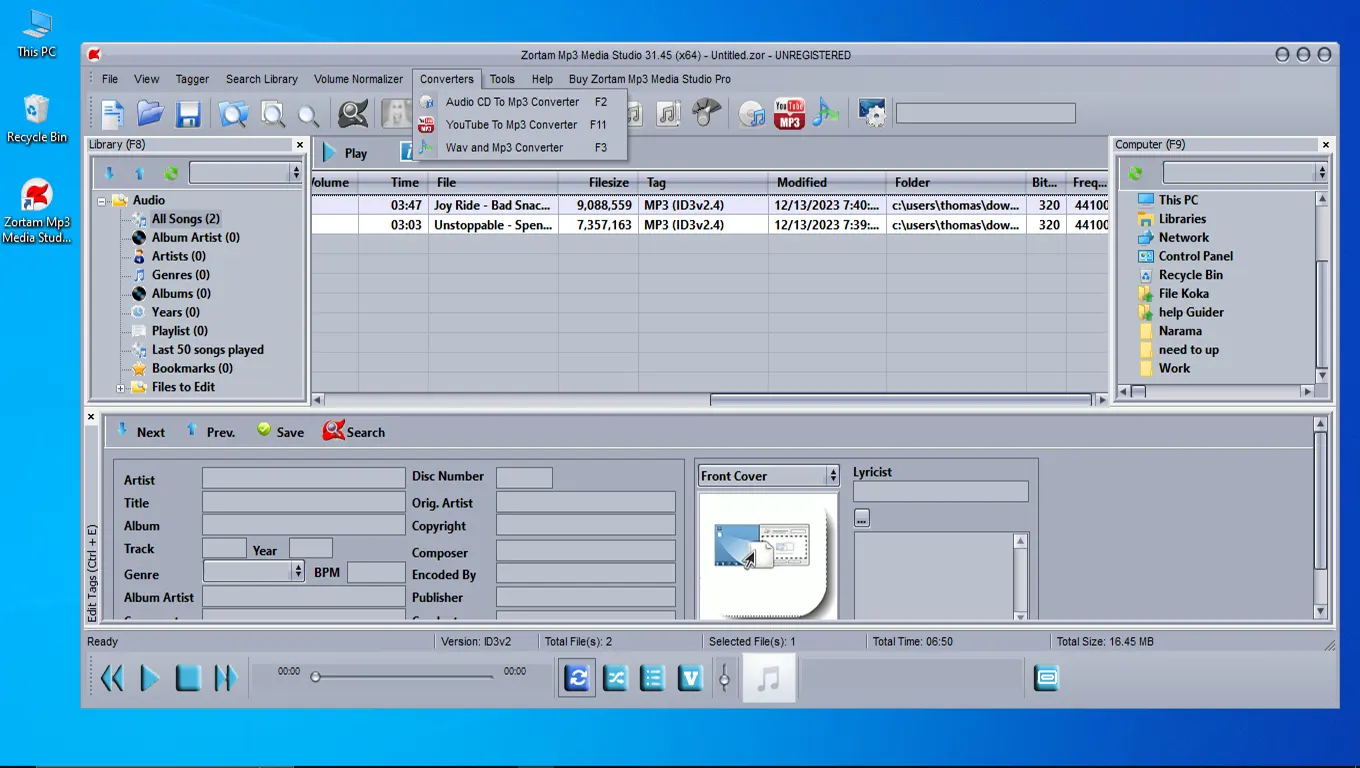Click the file list horizontal scrollbar
Image resolution: width=1360 pixels, height=768 pixels.
(900, 400)
